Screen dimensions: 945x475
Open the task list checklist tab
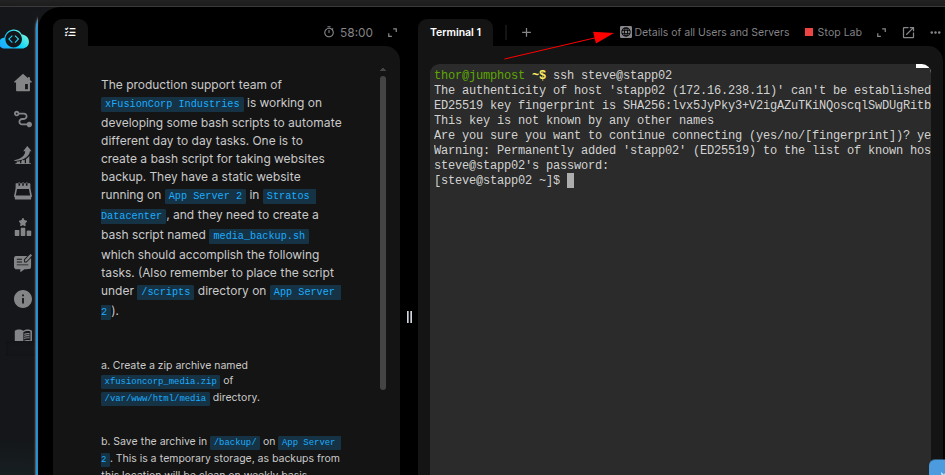(x=70, y=32)
